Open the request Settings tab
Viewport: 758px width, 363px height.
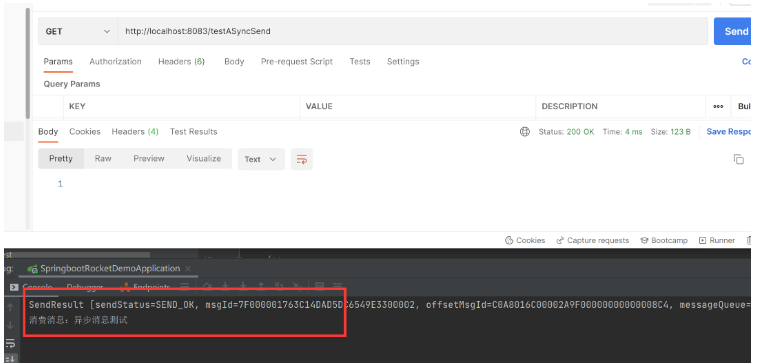[403, 61]
